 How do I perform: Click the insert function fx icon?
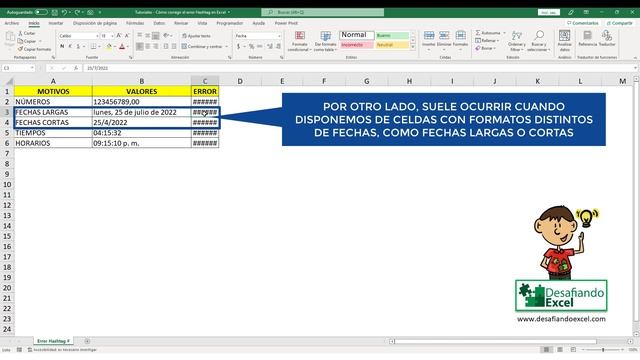(x=76, y=68)
